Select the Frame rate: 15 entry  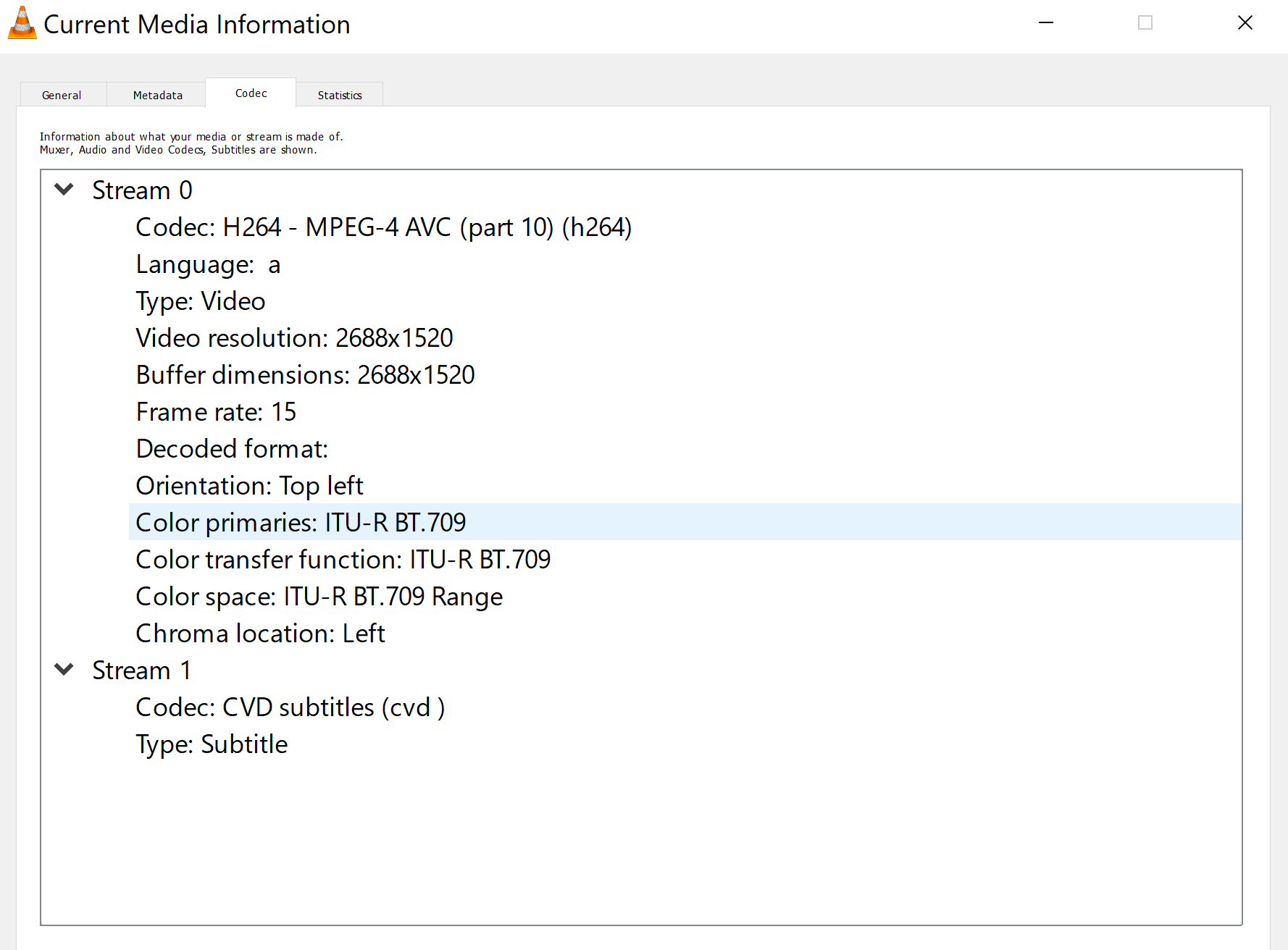tap(216, 412)
